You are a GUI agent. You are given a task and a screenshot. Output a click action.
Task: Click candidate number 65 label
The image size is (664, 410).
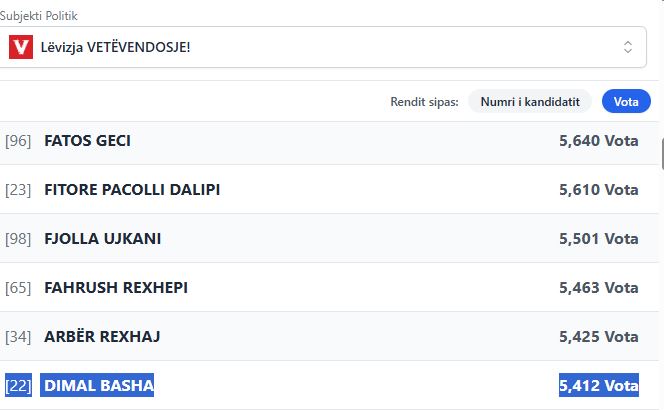tap(18, 288)
